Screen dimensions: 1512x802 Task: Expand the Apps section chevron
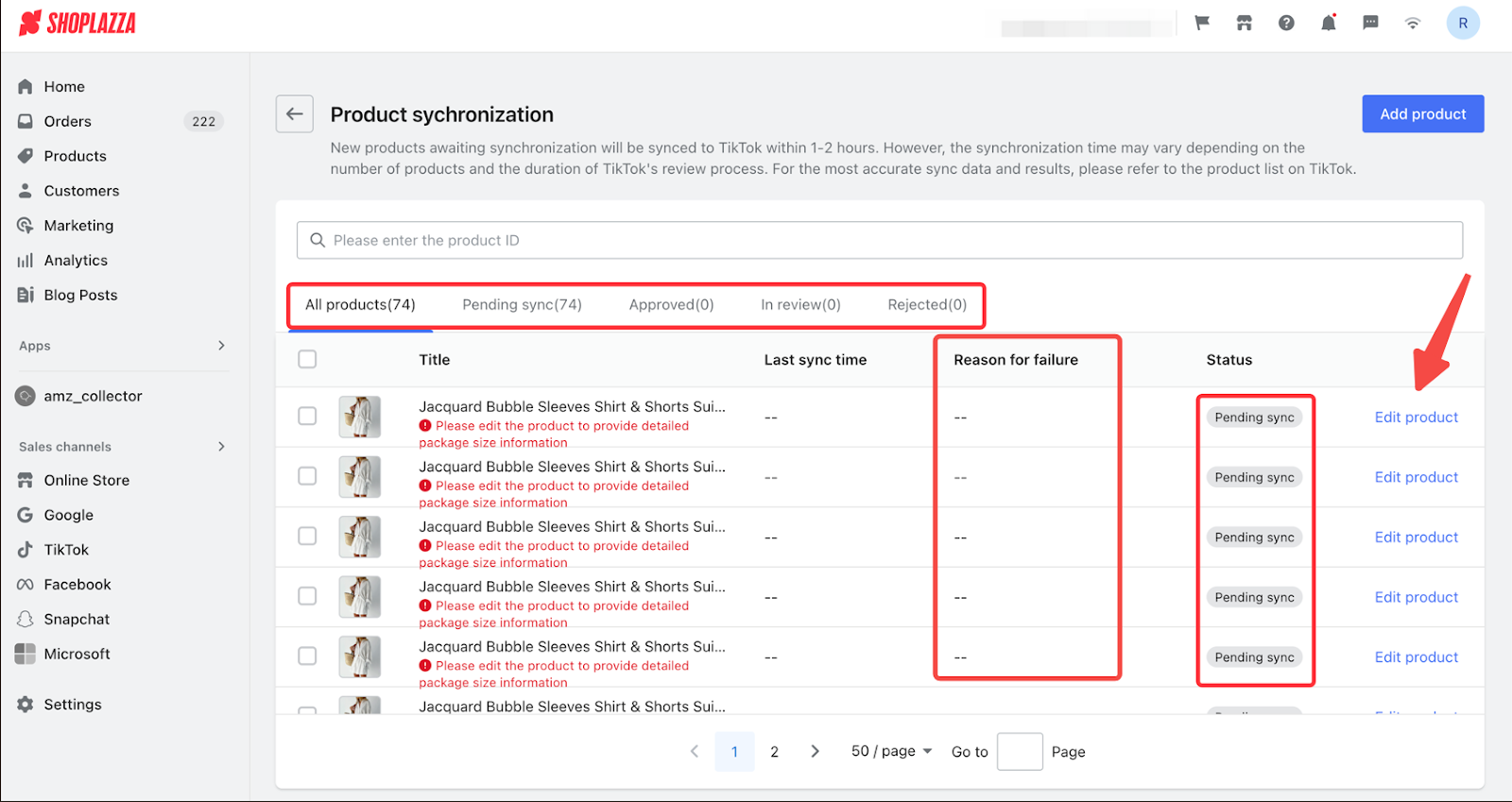coord(221,346)
